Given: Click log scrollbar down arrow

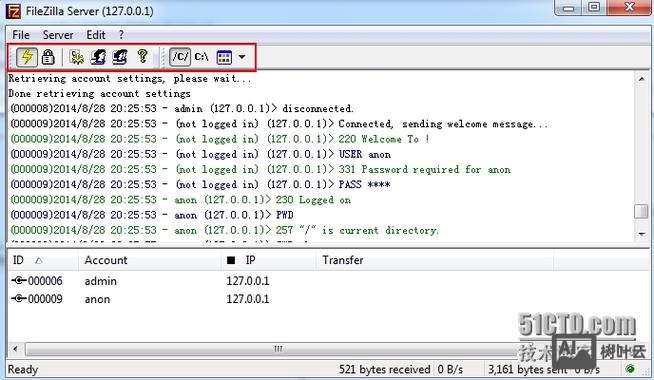Looking at the screenshot, I should (641, 234).
